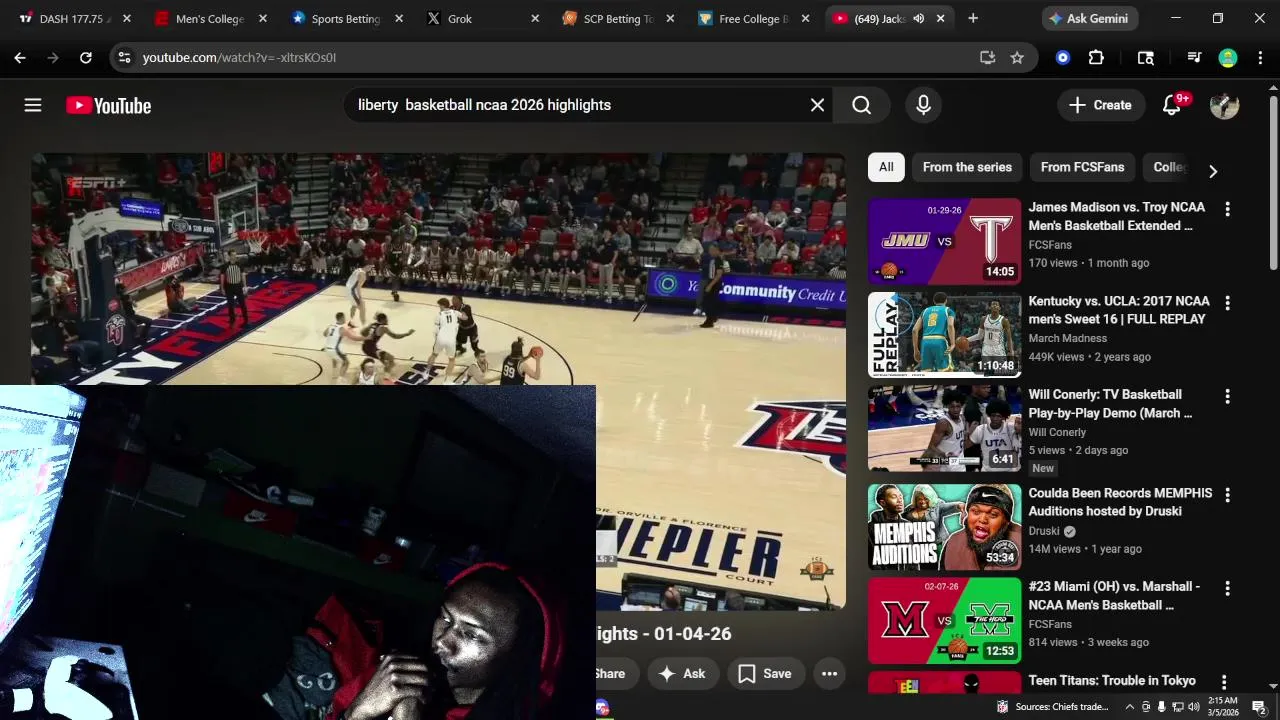The image size is (1280, 720).
Task: Open the tab search side panel icon
Action: [x=1146, y=58]
